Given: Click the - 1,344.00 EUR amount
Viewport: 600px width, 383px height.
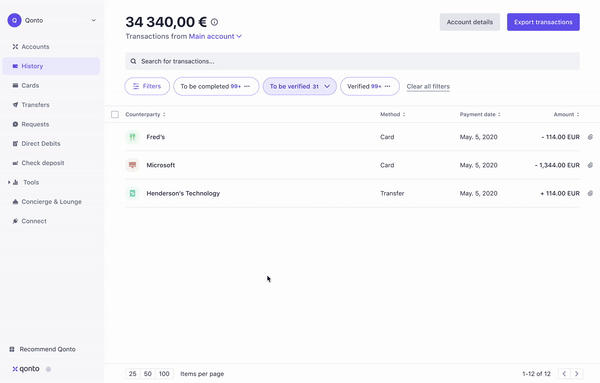Looking at the screenshot, I should [x=557, y=165].
